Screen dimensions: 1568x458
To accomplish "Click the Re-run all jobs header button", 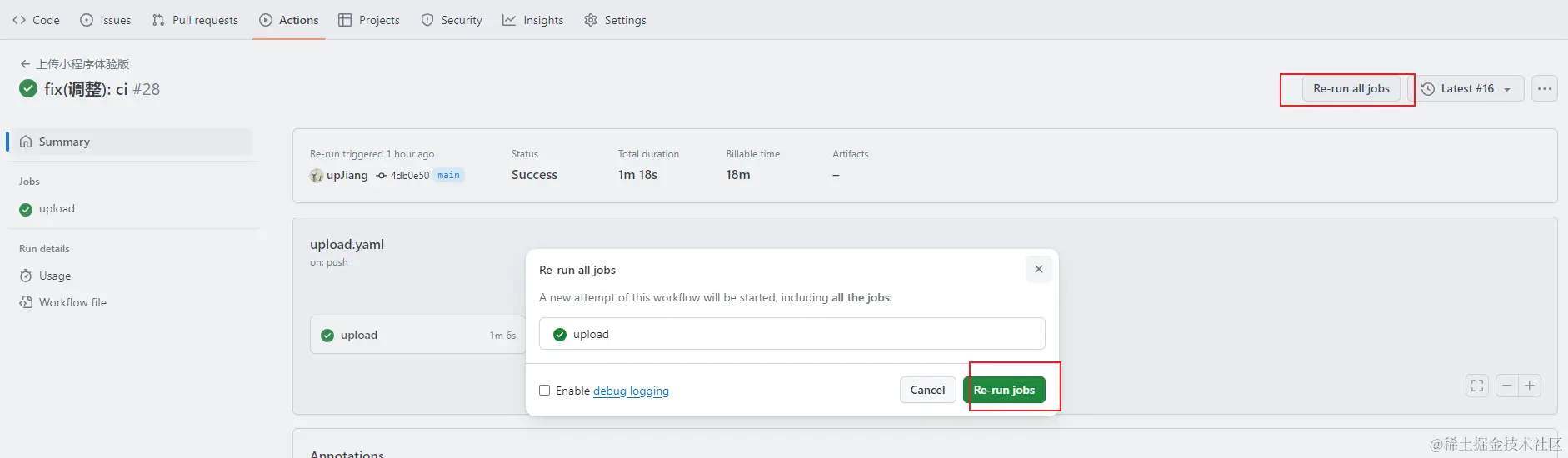I will click(x=1351, y=88).
